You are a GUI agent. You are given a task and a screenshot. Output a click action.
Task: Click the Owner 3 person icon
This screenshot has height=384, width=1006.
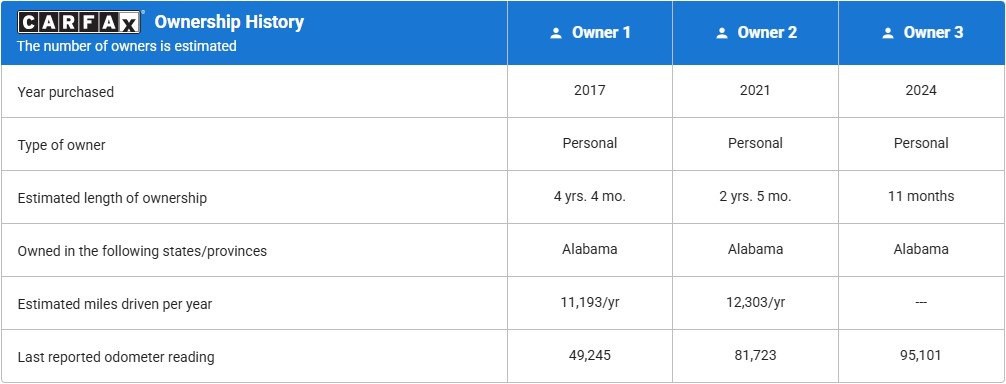click(888, 33)
